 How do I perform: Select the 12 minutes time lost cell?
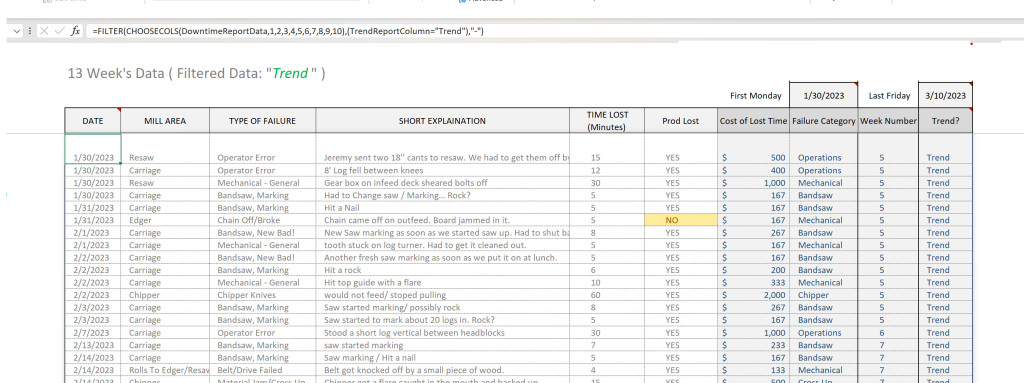607,171
